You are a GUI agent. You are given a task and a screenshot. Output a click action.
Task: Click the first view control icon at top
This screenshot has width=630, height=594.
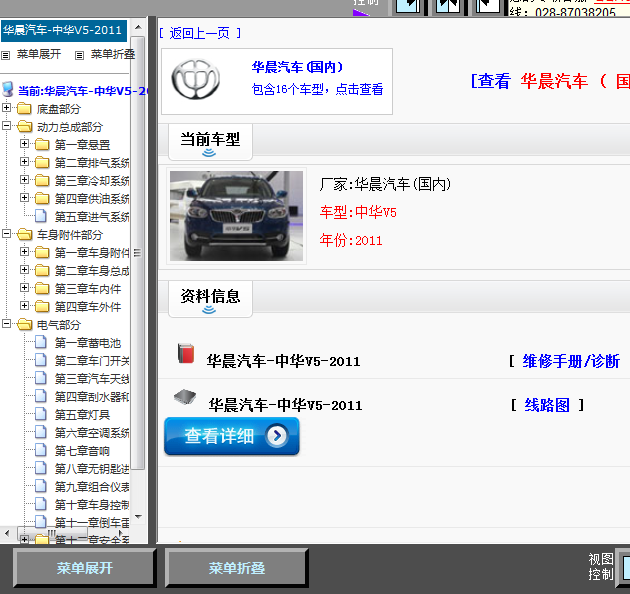click(408, 6)
